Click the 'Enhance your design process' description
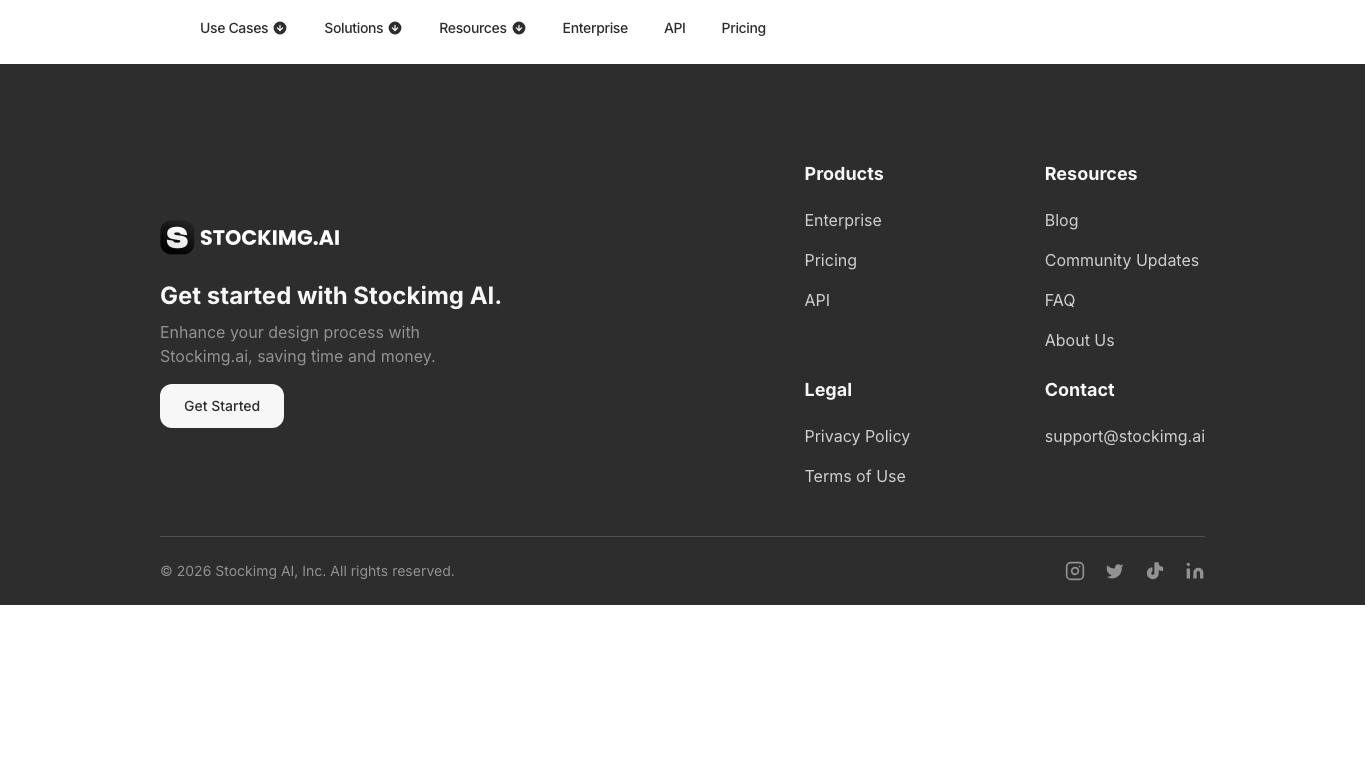Image resolution: width=1365 pixels, height=768 pixels. 298,344
